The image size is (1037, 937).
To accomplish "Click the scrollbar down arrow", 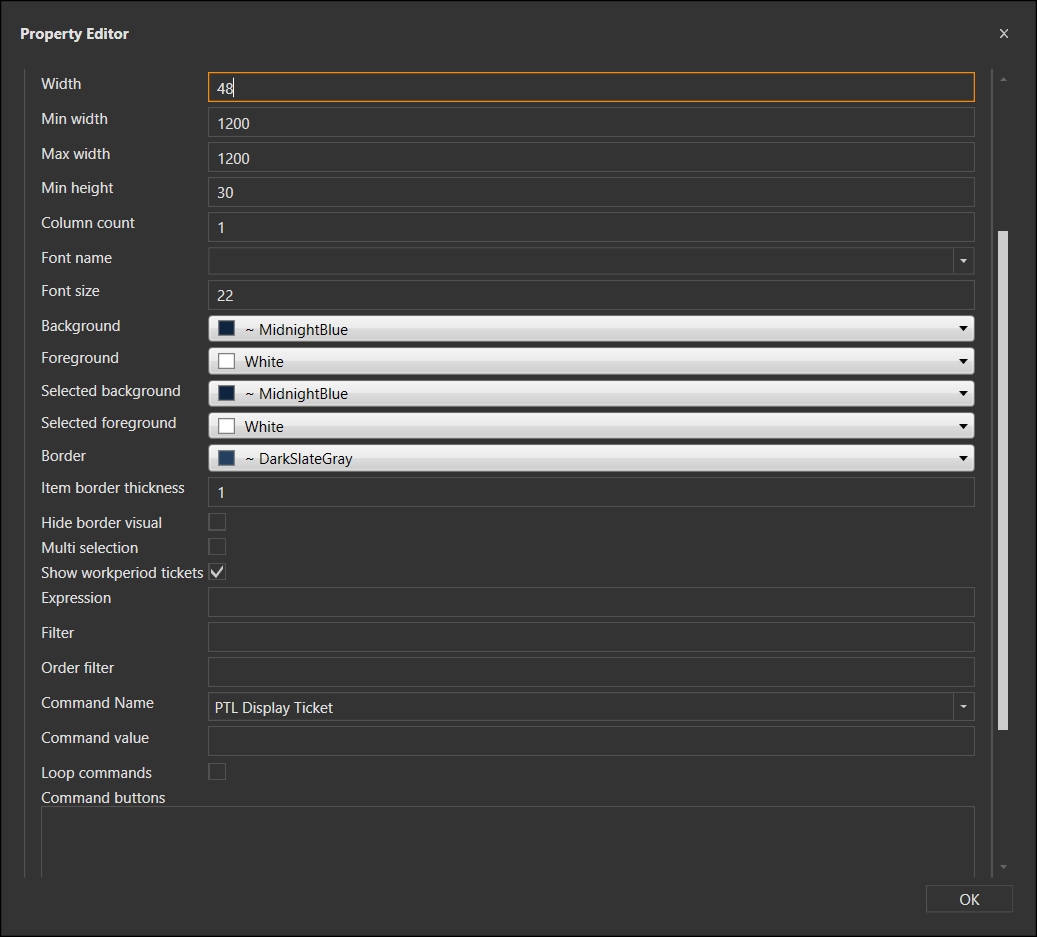I will pyautogui.click(x=1003, y=867).
